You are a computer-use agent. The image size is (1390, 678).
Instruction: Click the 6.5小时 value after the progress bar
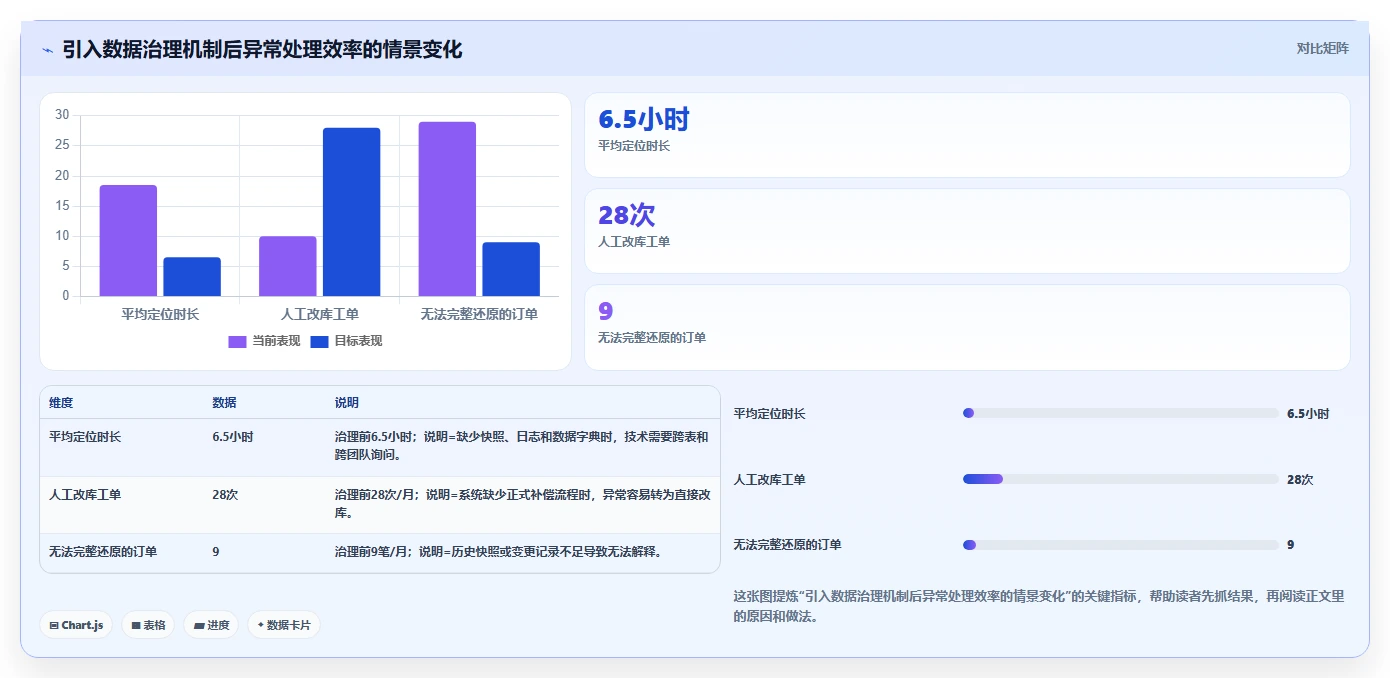click(x=1308, y=414)
